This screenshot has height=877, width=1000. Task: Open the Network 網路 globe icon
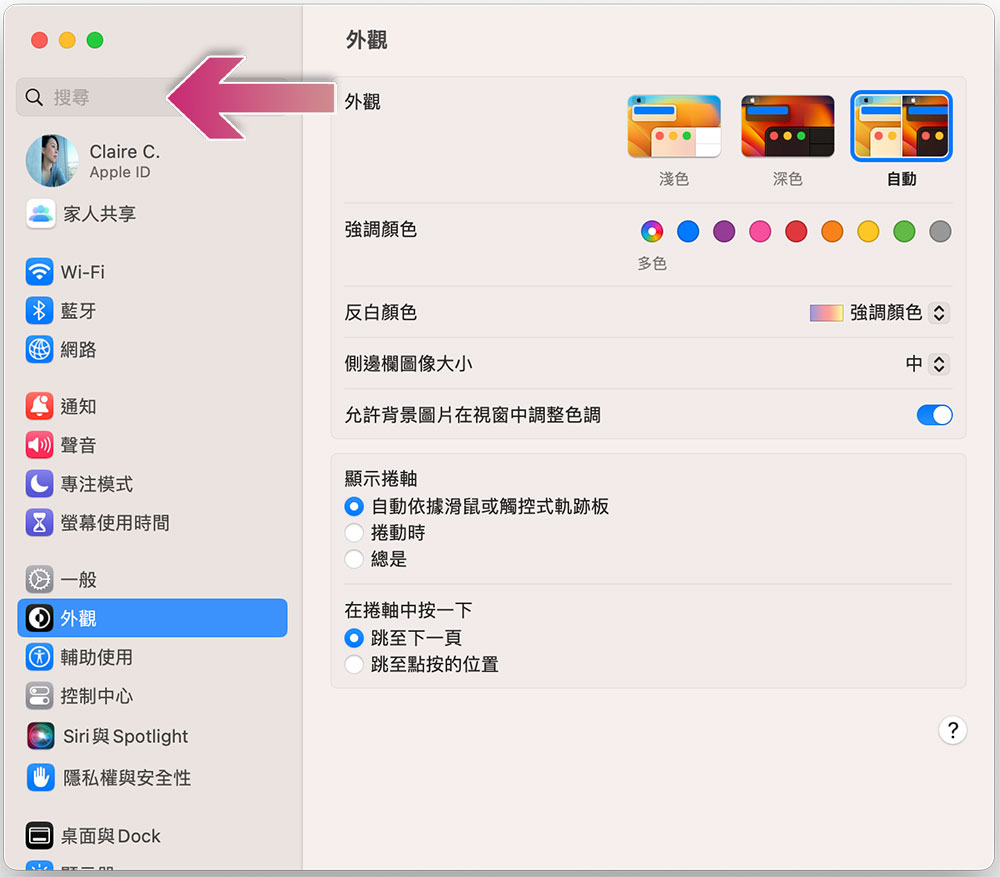point(40,350)
